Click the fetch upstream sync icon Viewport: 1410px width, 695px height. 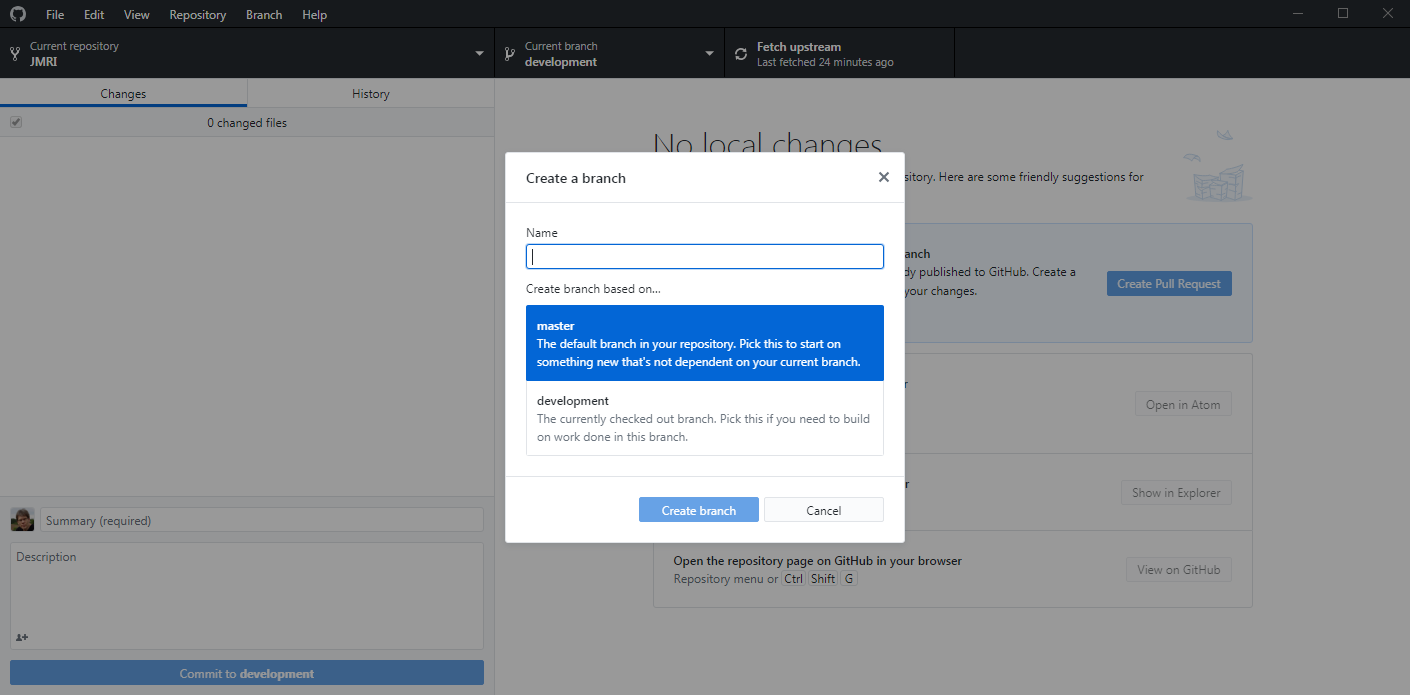tap(741, 54)
